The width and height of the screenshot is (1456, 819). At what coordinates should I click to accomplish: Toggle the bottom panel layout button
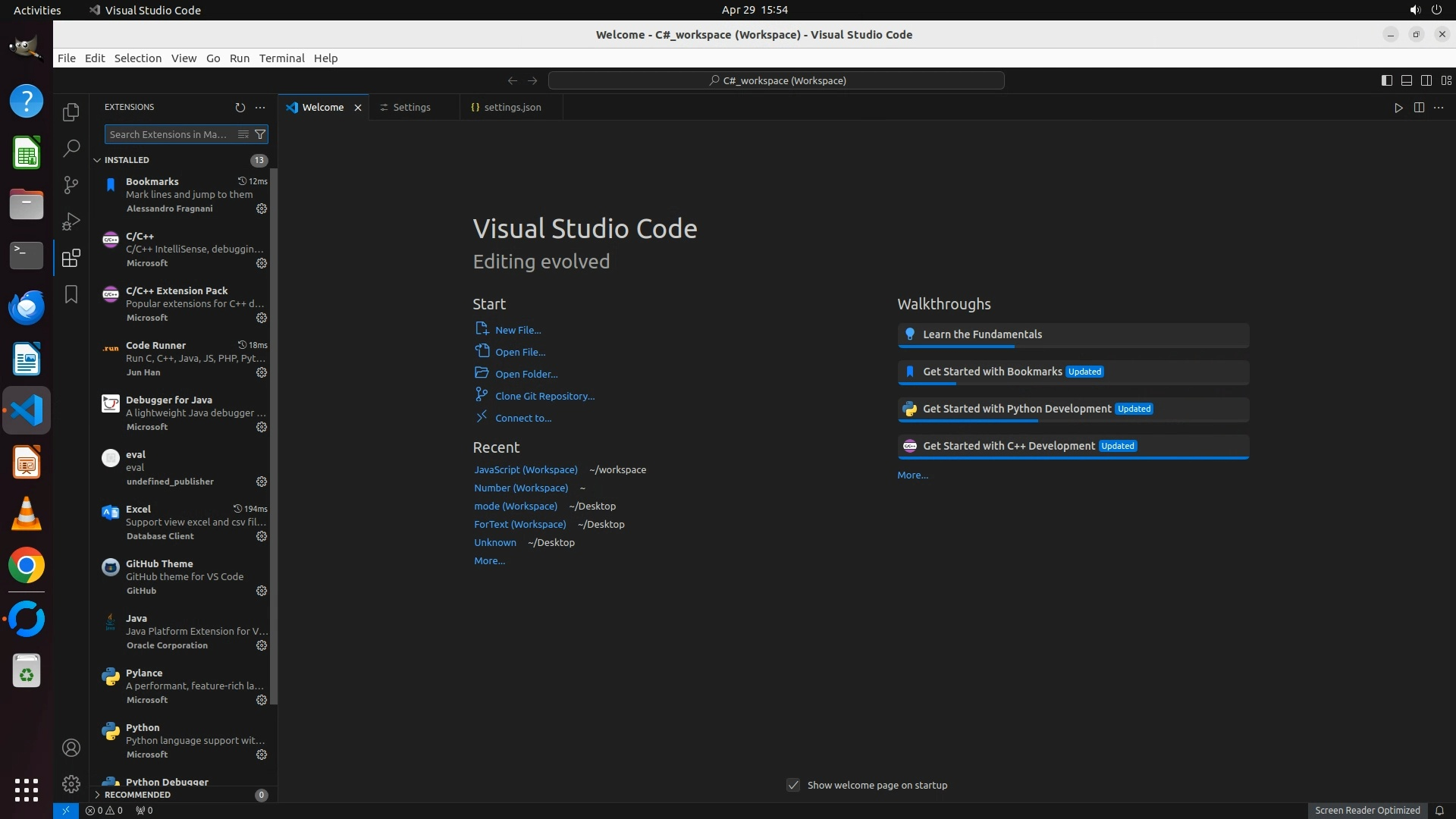pos(1406,80)
